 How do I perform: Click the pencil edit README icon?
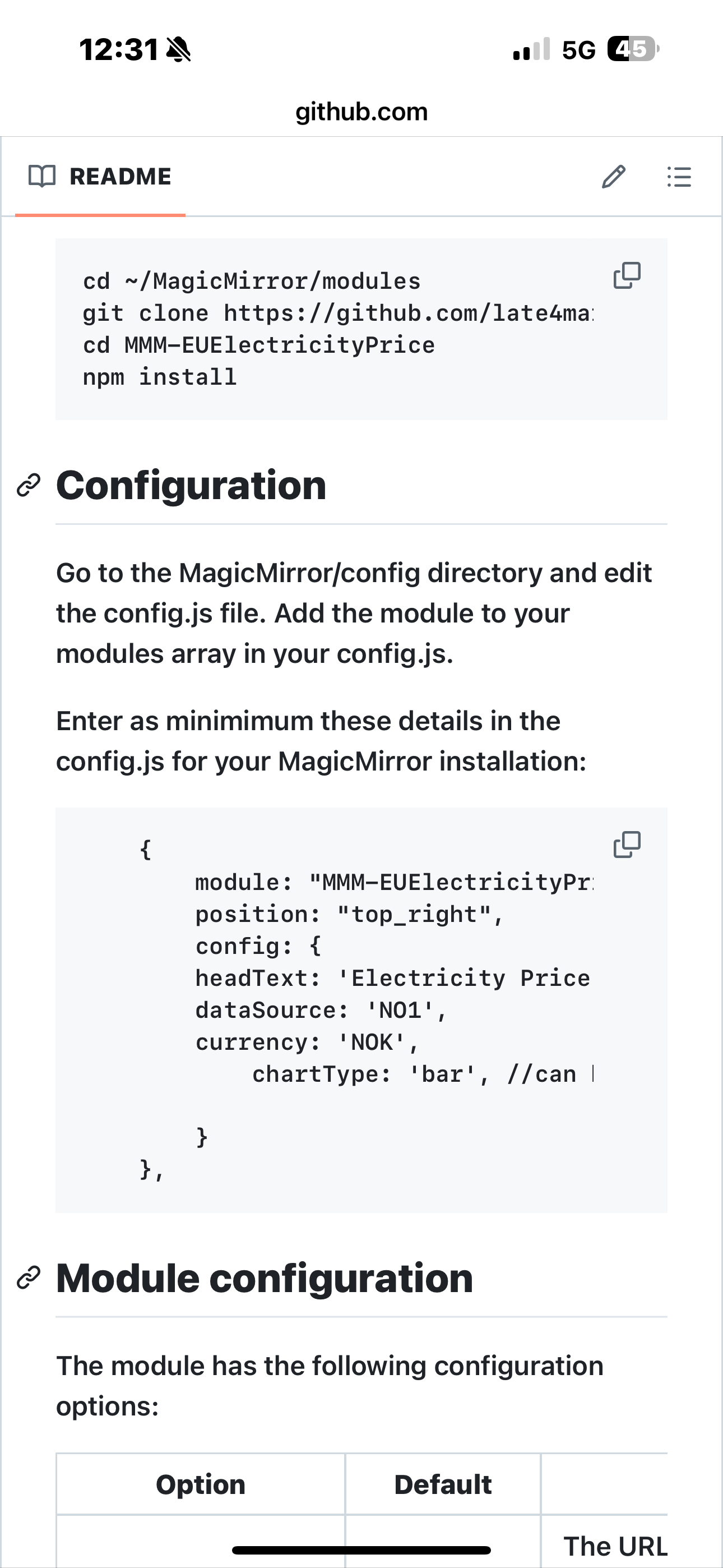click(x=614, y=177)
